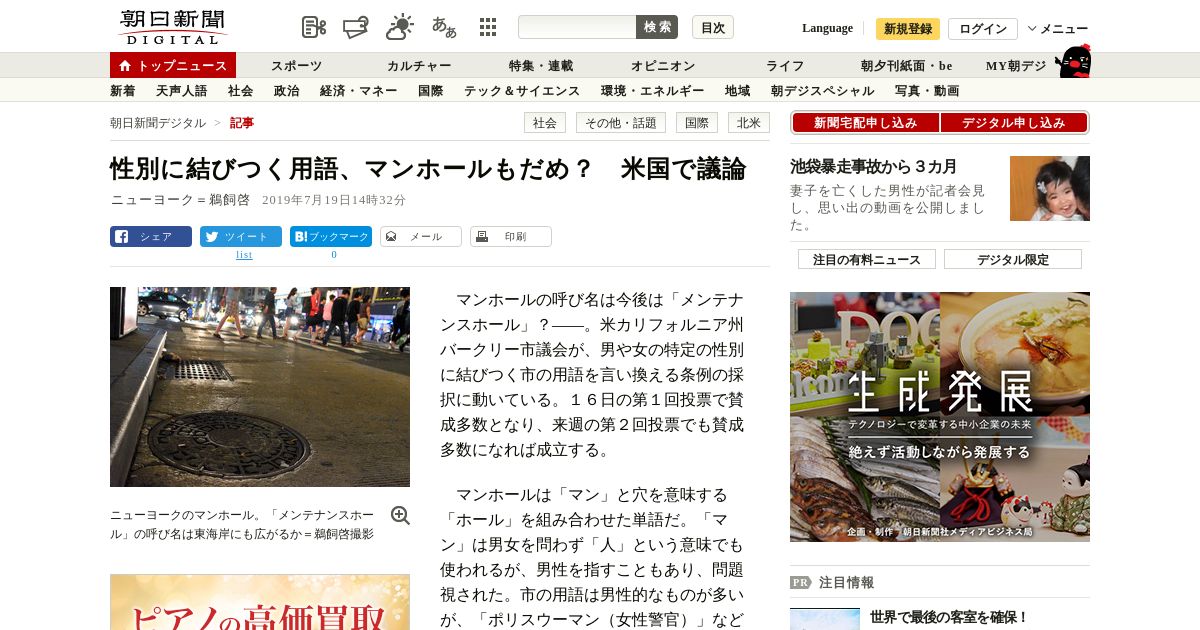Open the apps grid icon
The height and width of the screenshot is (630, 1200).
488,27
